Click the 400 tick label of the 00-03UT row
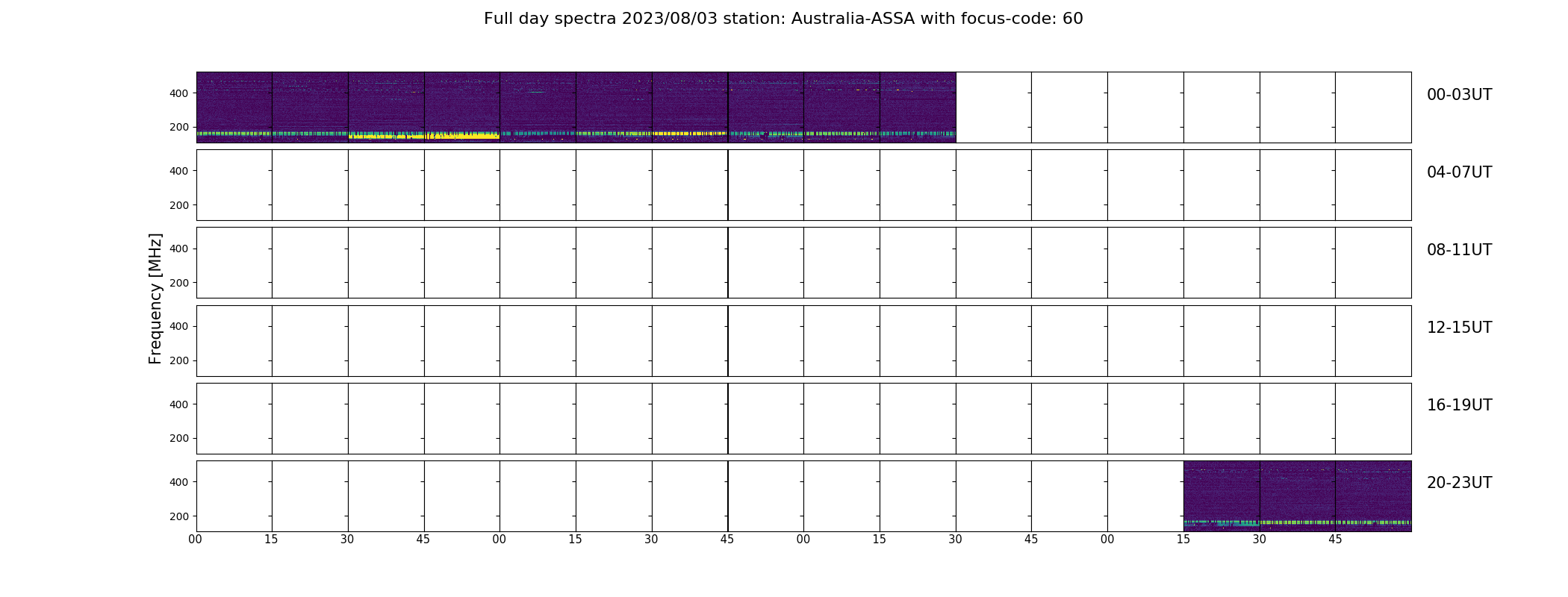1568x597 pixels. point(179,93)
